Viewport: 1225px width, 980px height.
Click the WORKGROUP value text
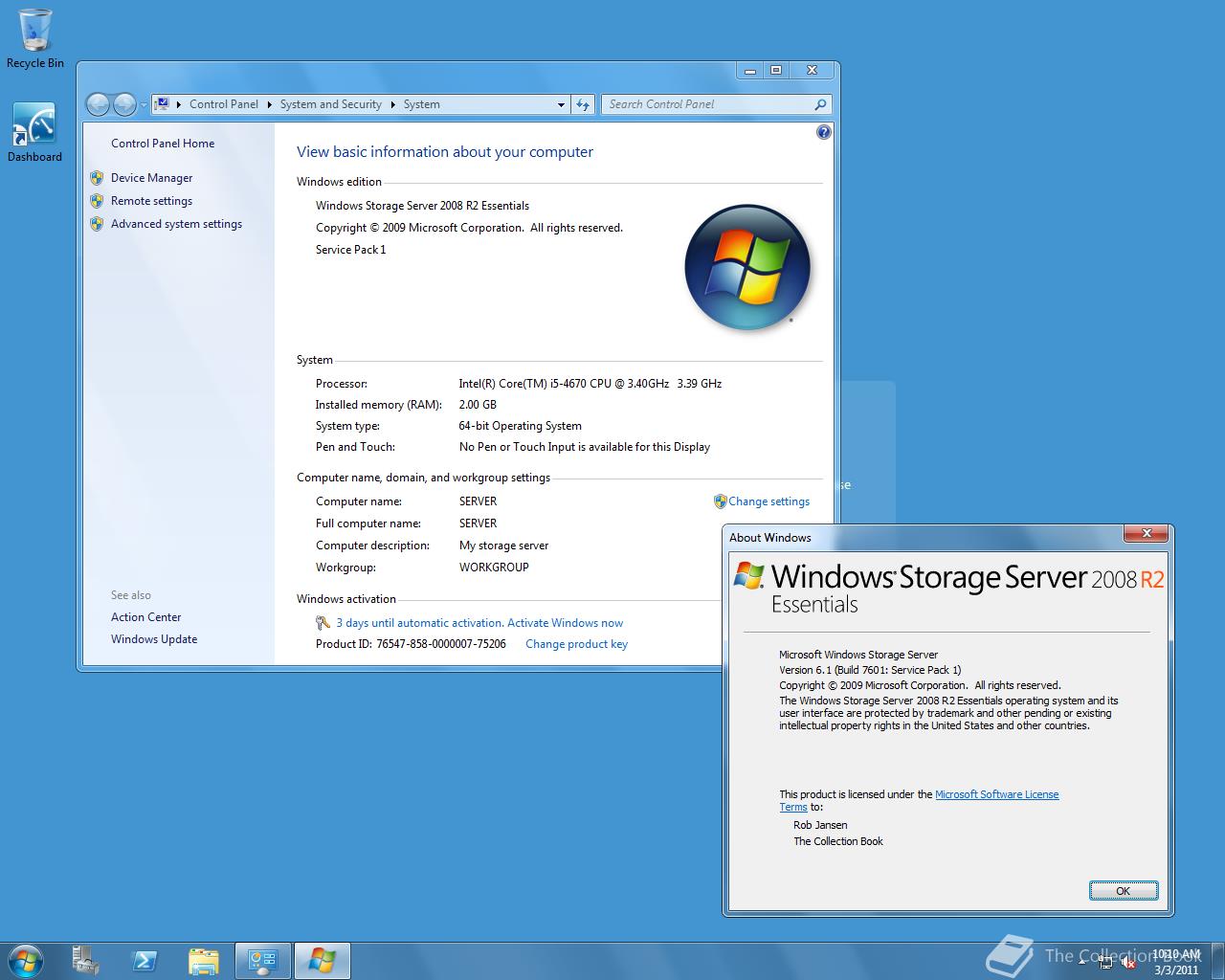494,568
